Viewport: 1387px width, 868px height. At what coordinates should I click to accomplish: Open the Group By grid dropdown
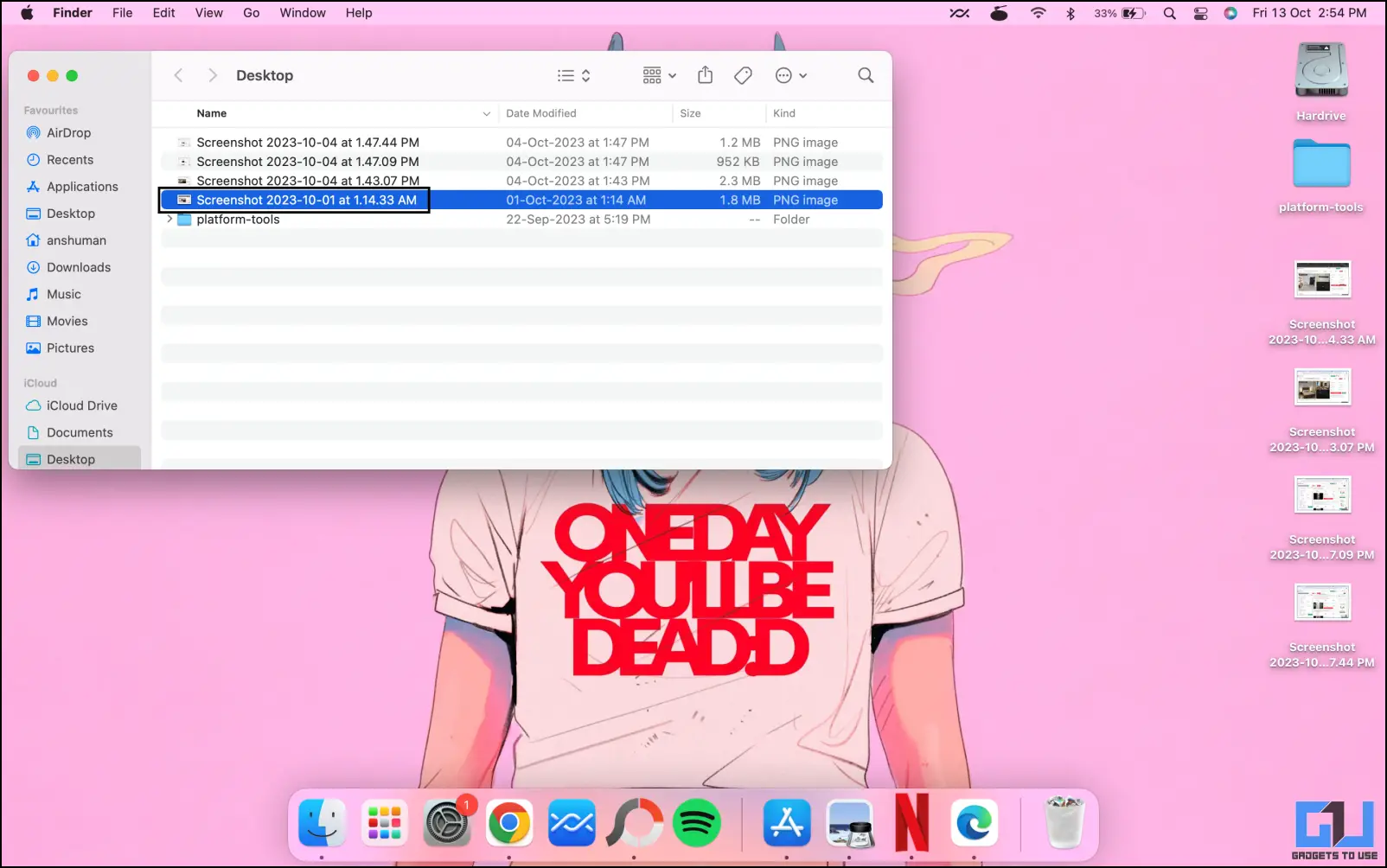[659, 75]
